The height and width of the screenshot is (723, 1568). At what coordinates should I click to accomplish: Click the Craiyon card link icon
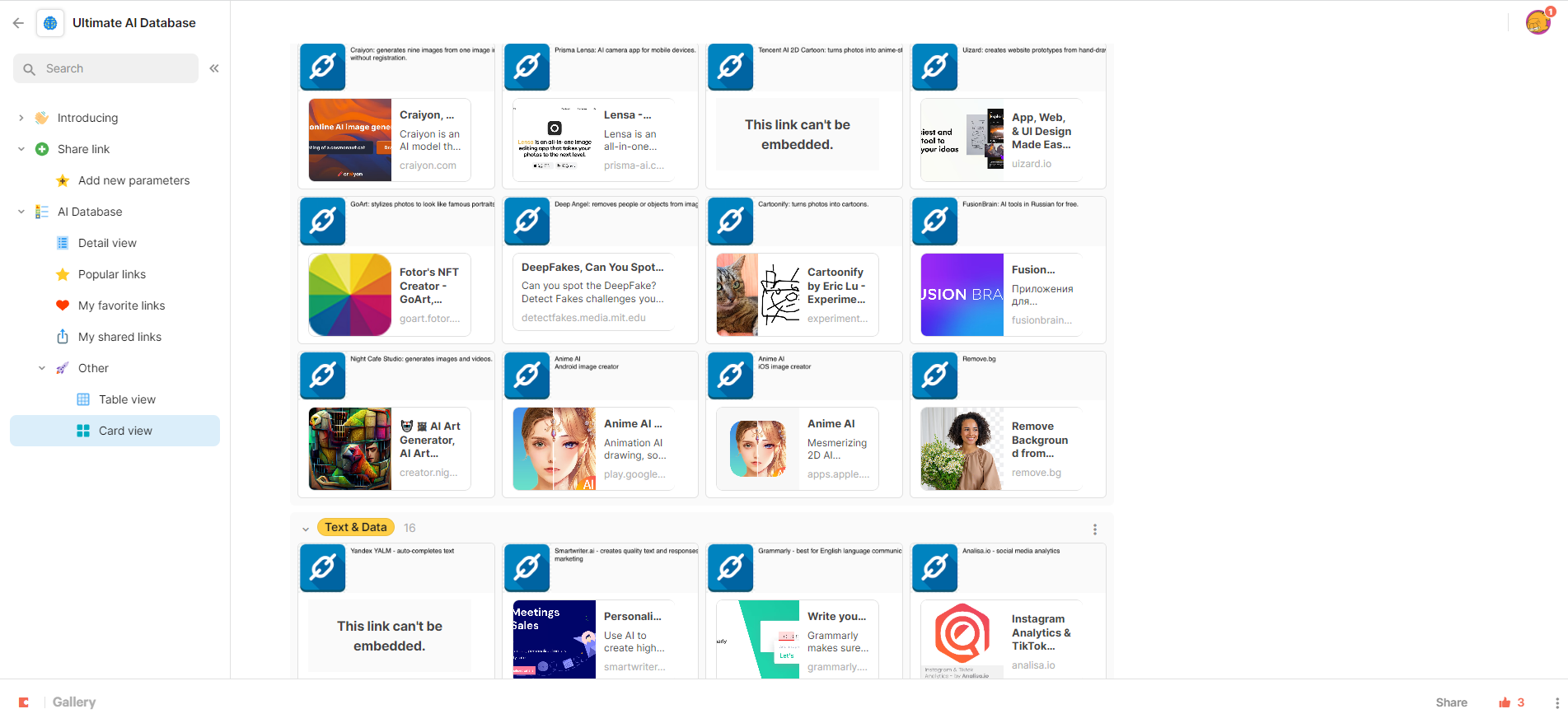323,66
